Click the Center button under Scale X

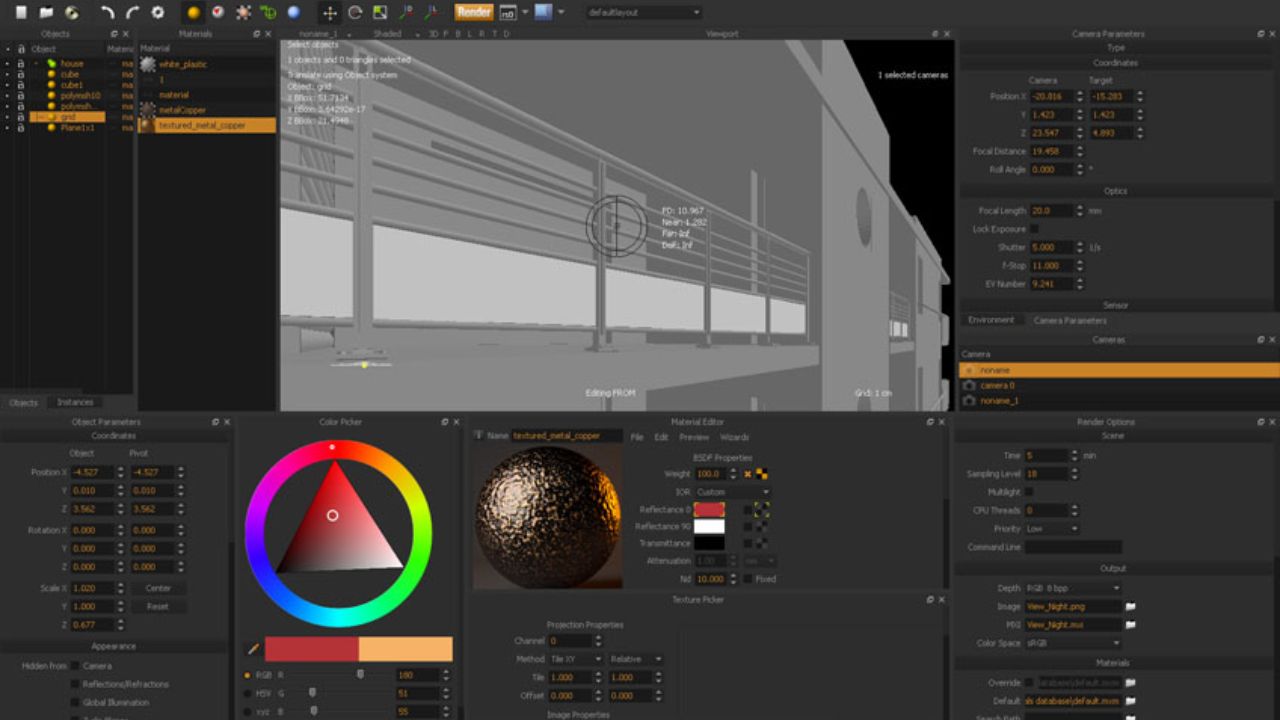159,588
